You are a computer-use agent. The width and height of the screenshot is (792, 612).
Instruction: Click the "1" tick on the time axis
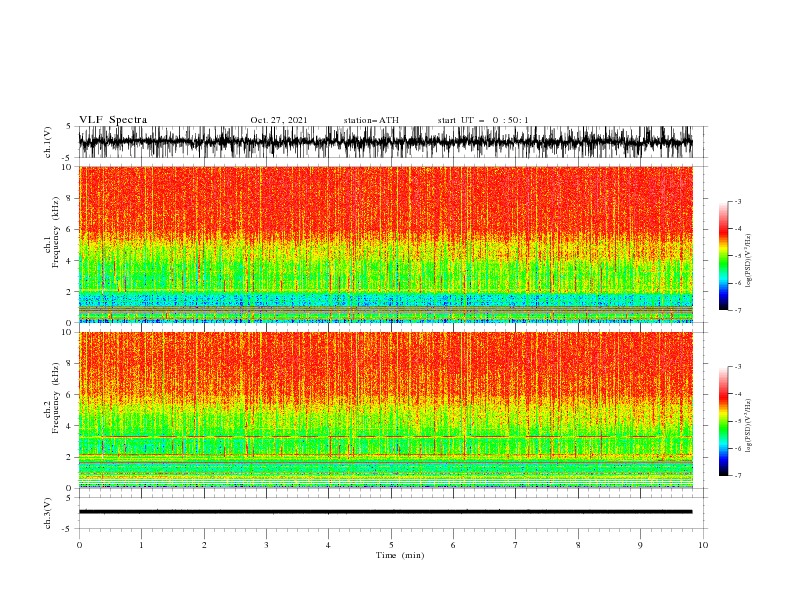[x=141, y=545]
